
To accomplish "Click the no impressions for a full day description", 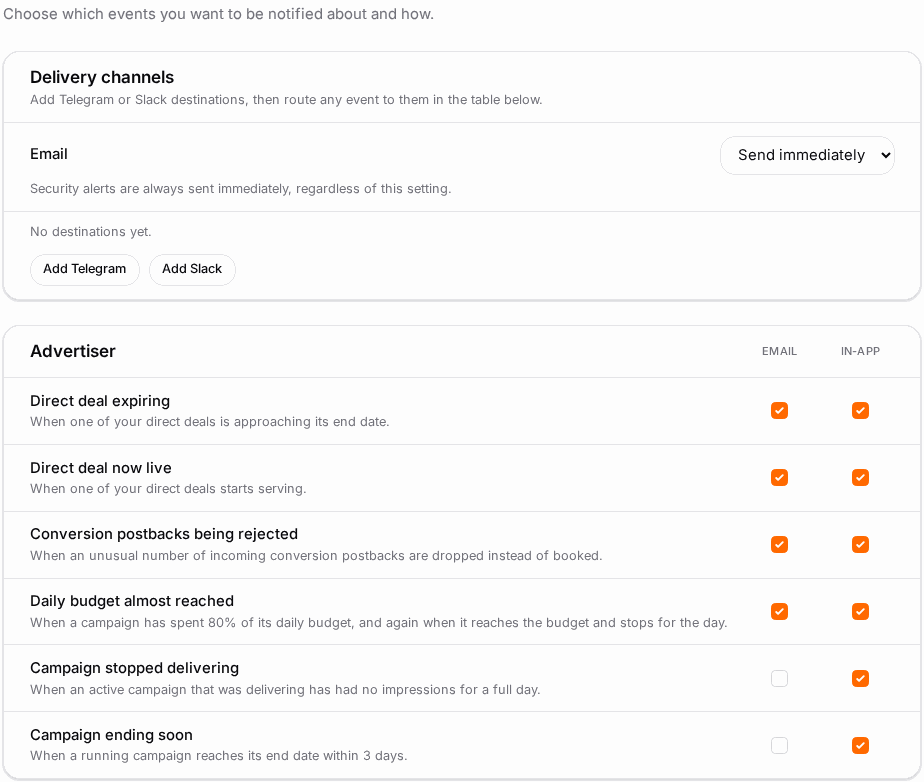I will coord(285,689).
